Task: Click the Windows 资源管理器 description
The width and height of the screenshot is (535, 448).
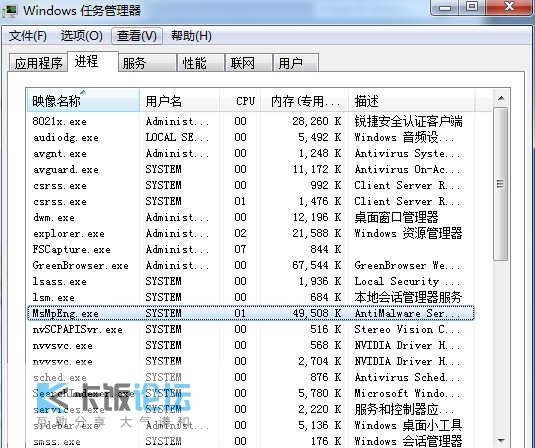Action: click(x=408, y=233)
